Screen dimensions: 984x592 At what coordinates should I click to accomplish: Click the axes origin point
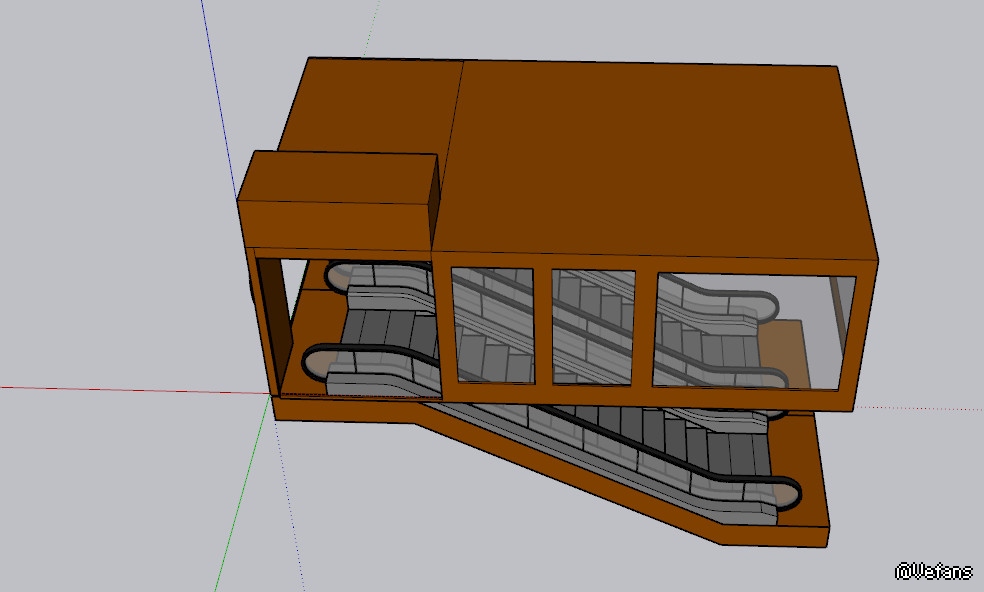[x=272, y=392]
